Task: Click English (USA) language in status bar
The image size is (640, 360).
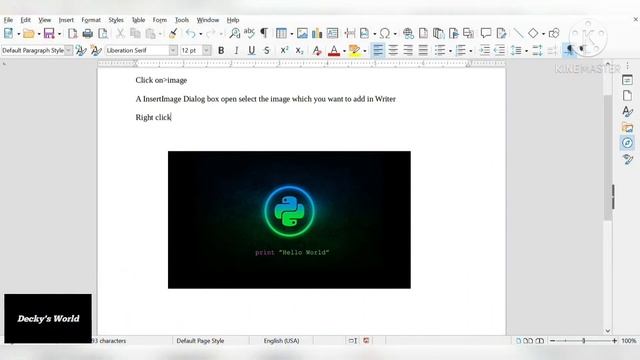Action: [281, 340]
